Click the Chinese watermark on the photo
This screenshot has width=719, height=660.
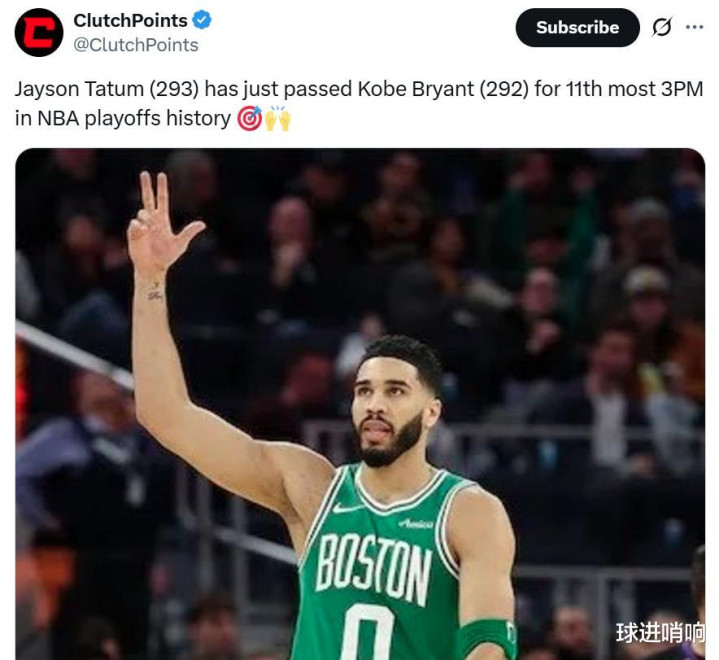point(660,633)
